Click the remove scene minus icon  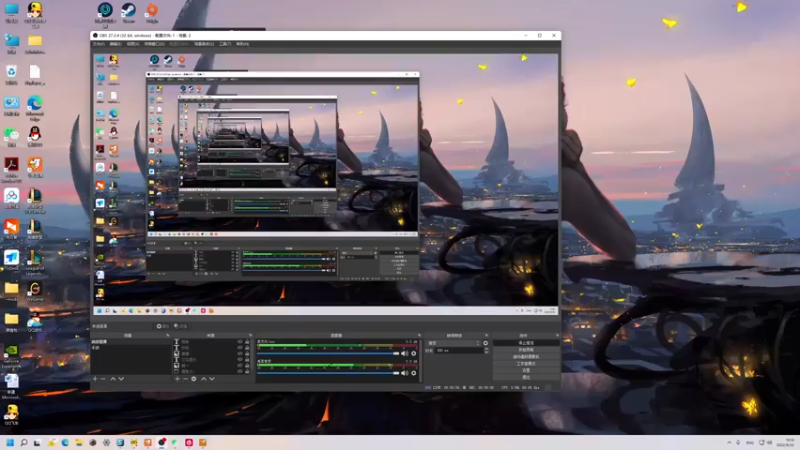click(x=103, y=379)
